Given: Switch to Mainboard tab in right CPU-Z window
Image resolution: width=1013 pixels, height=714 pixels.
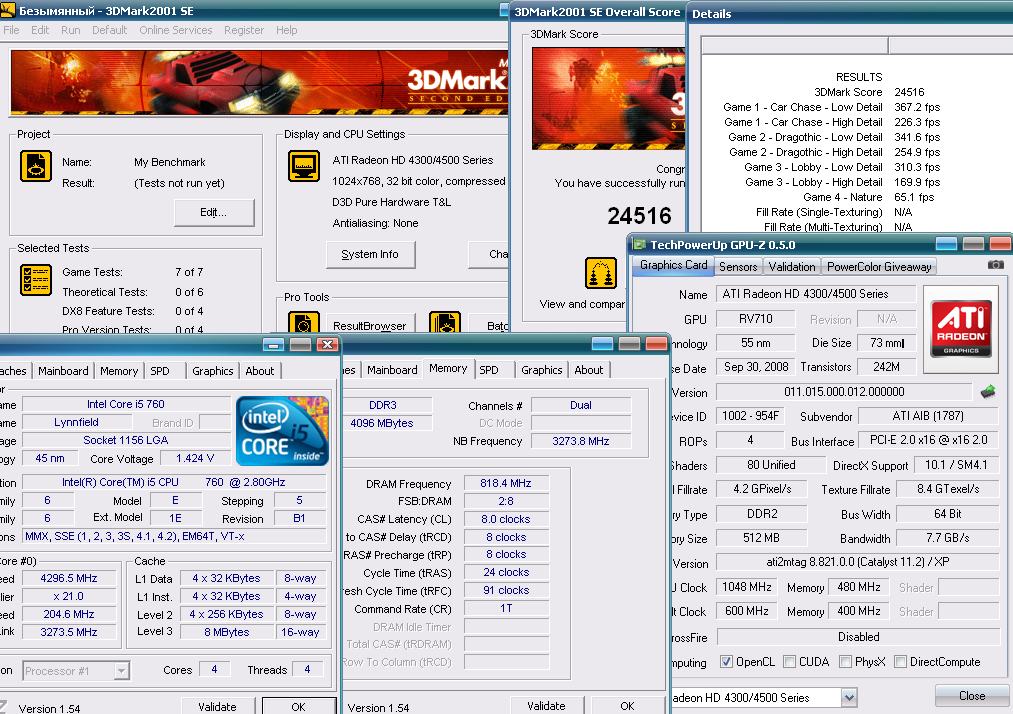Looking at the screenshot, I should 392,370.
